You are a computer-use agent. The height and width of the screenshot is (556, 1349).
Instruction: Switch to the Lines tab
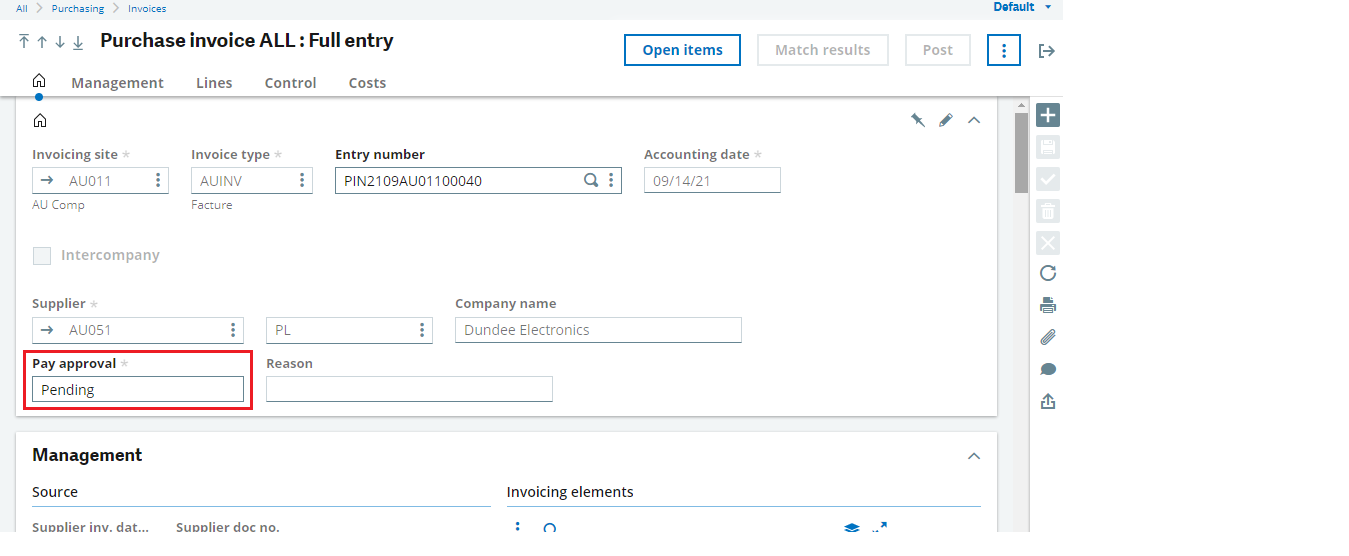[214, 83]
